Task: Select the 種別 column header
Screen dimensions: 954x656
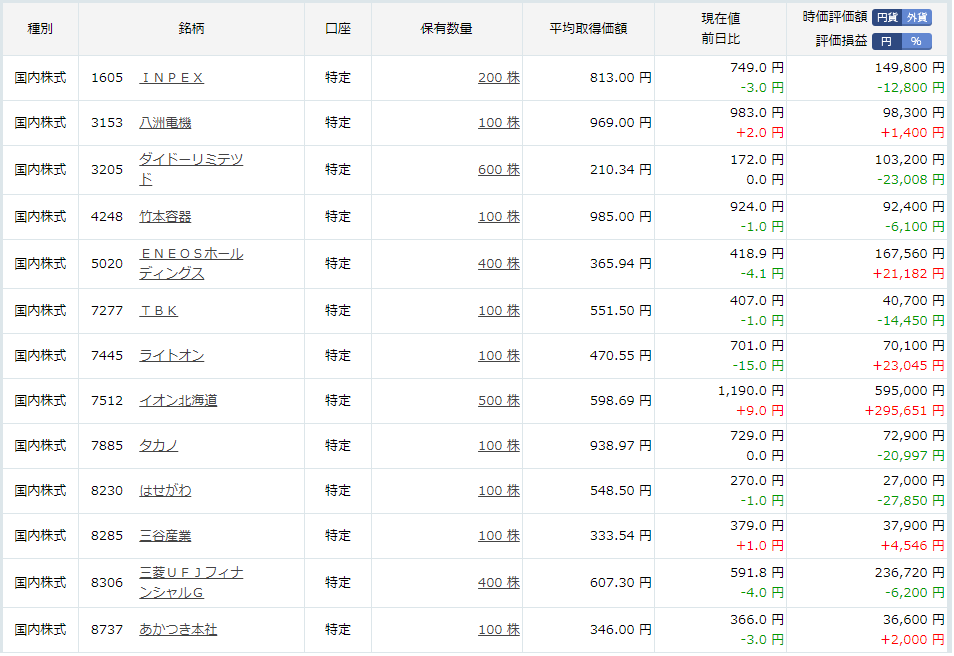Action: (40, 29)
